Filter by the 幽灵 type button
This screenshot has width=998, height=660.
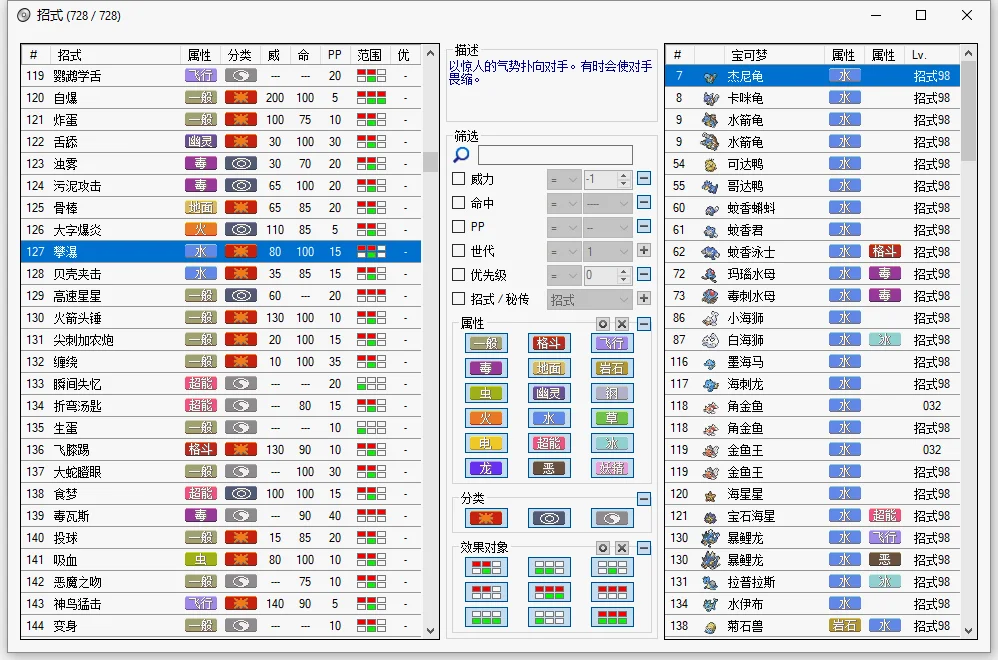click(x=549, y=393)
